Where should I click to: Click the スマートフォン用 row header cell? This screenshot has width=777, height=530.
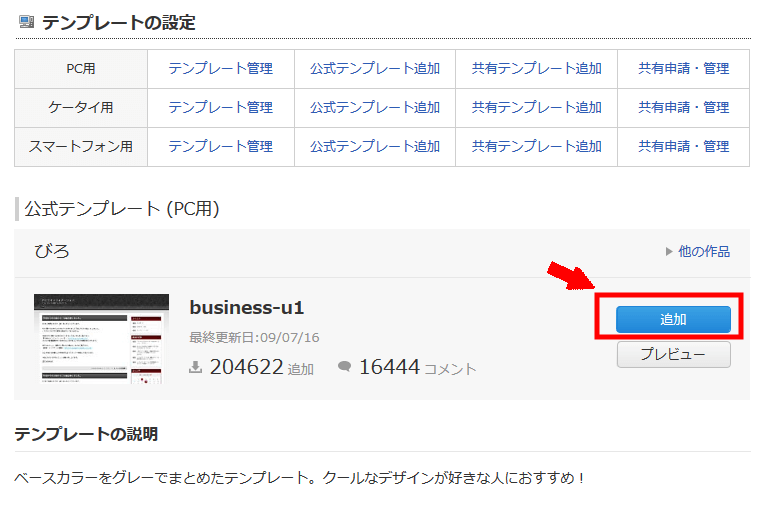(x=81, y=147)
